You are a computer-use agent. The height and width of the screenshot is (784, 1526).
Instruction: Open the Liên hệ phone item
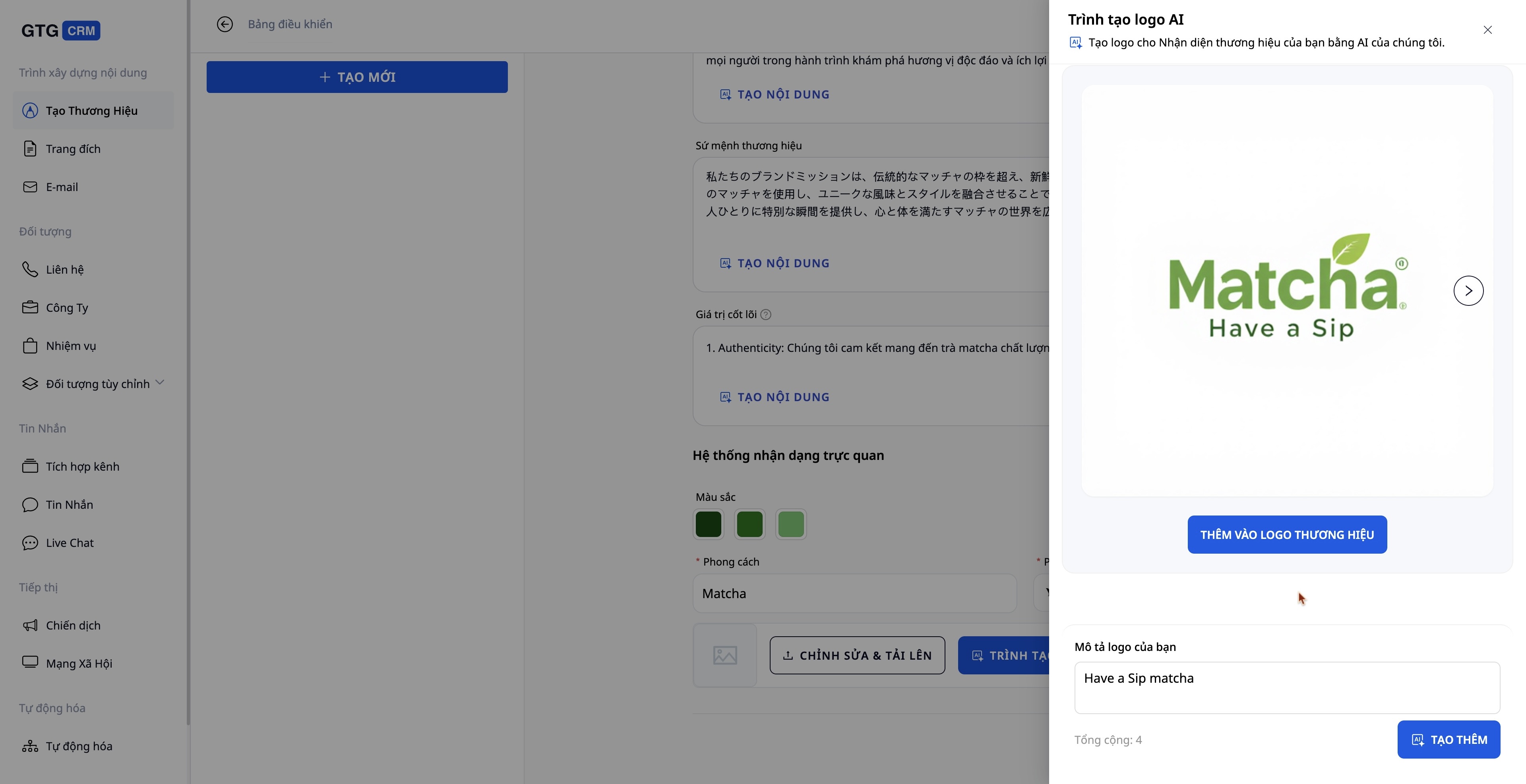tap(64, 269)
